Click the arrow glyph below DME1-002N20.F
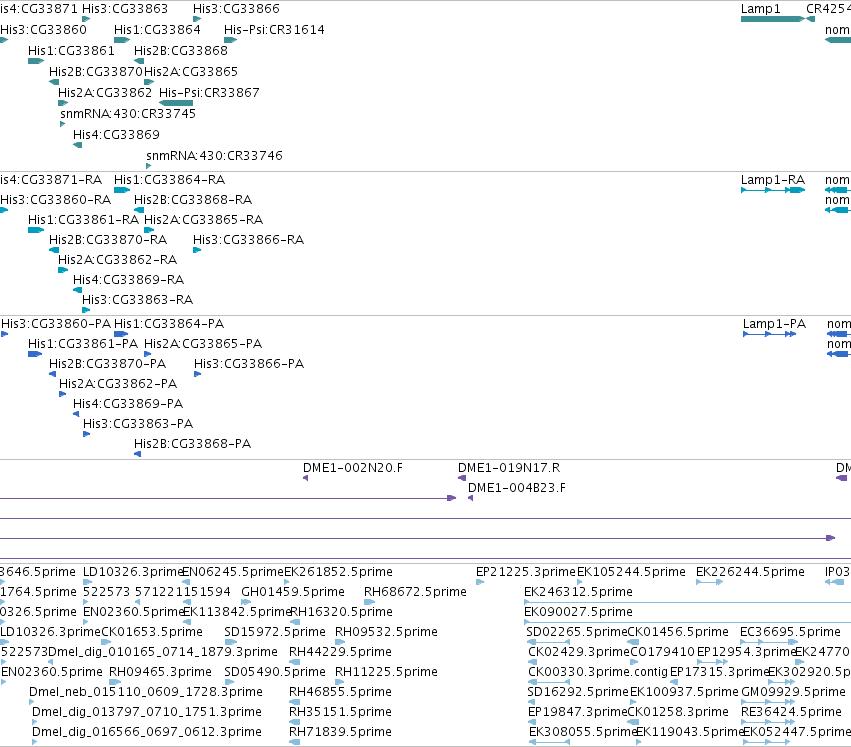This screenshot has height=747, width=851. point(306,478)
